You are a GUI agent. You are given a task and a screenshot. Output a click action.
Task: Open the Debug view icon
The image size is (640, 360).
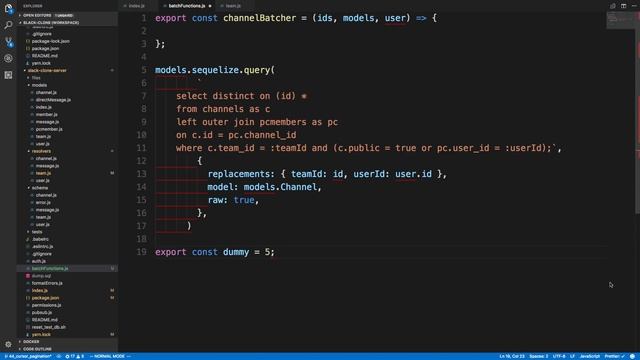(x=8, y=58)
